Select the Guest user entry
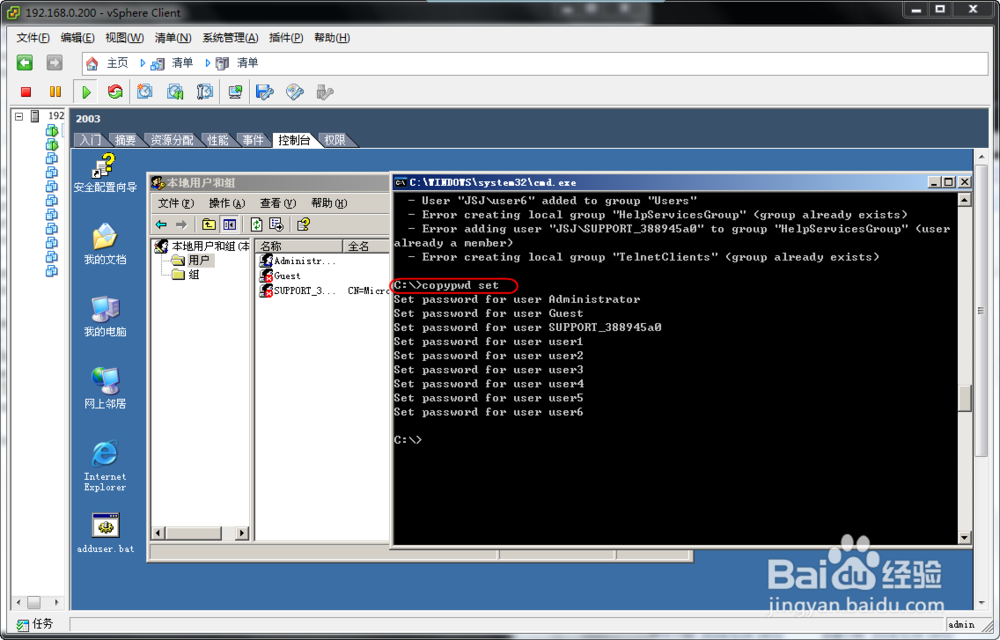Image resolution: width=1000 pixels, height=640 pixels. (280, 275)
